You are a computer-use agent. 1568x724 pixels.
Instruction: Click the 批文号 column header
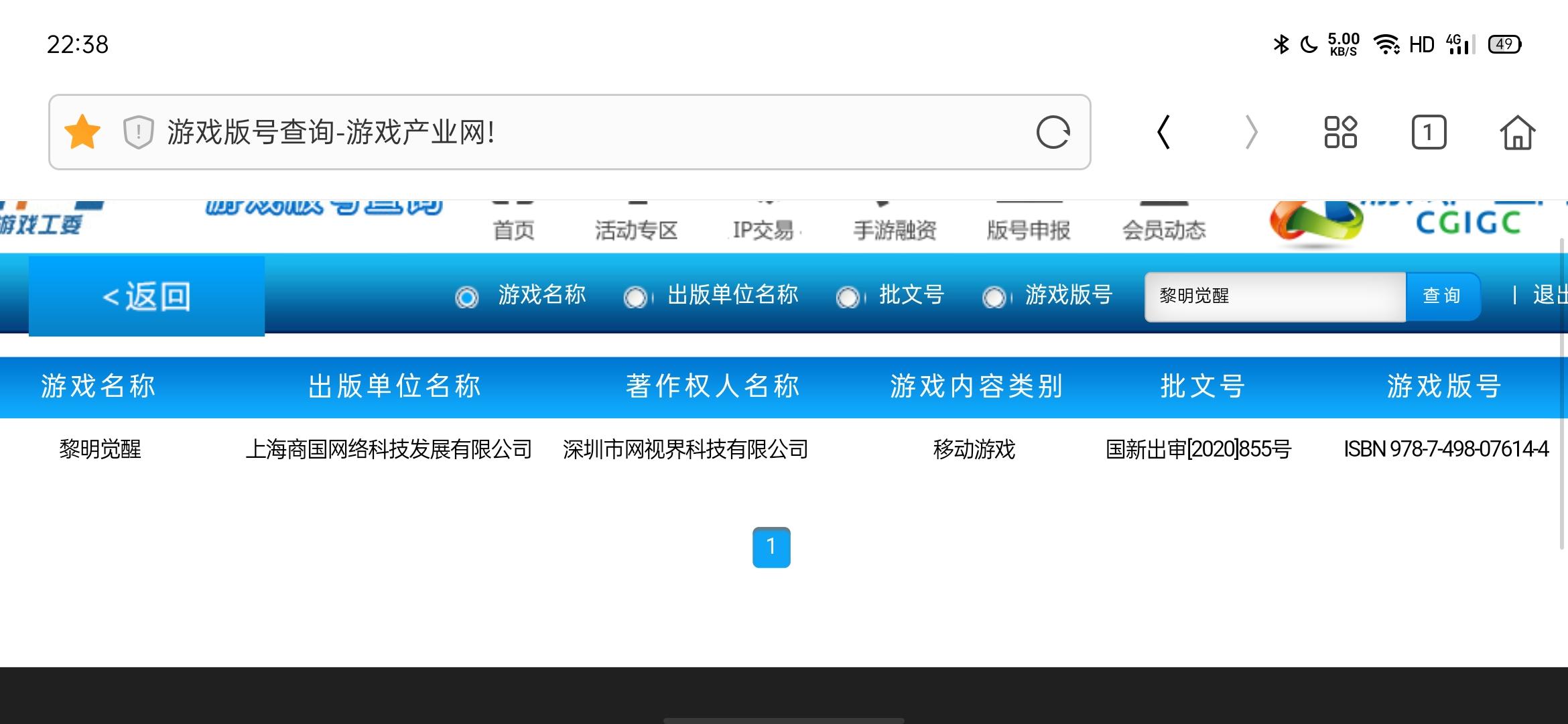coord(1203,386)
